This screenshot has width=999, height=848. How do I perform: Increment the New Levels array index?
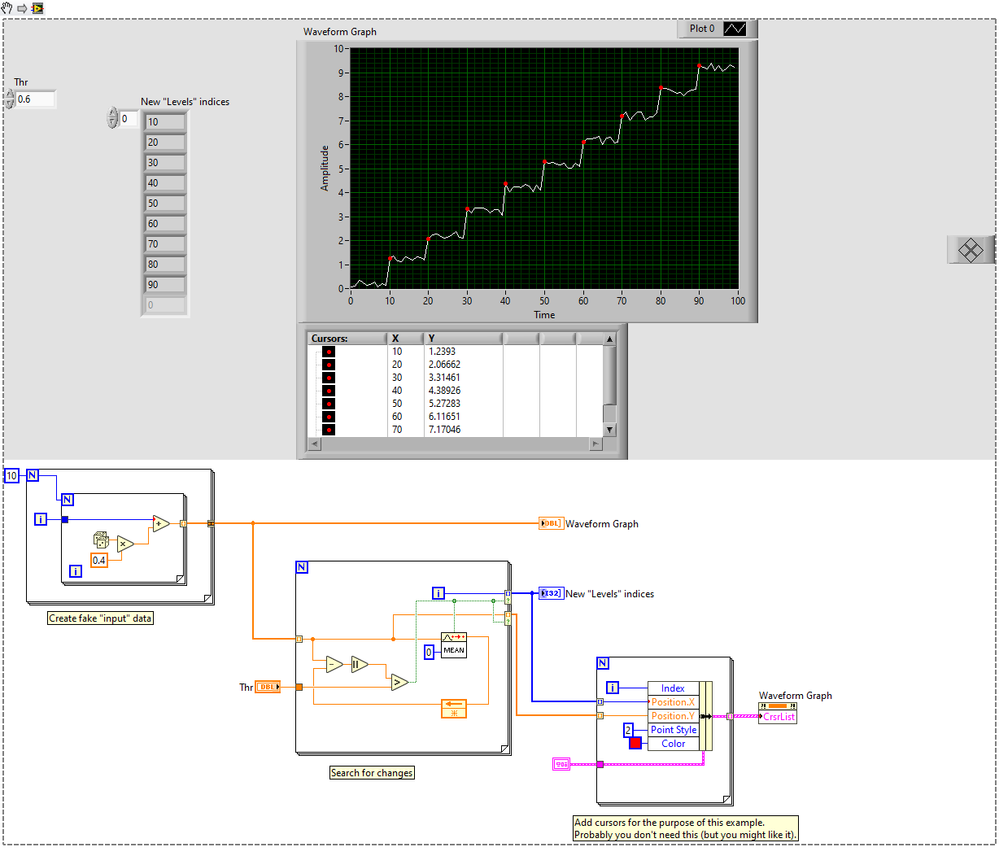coord(113,113)
